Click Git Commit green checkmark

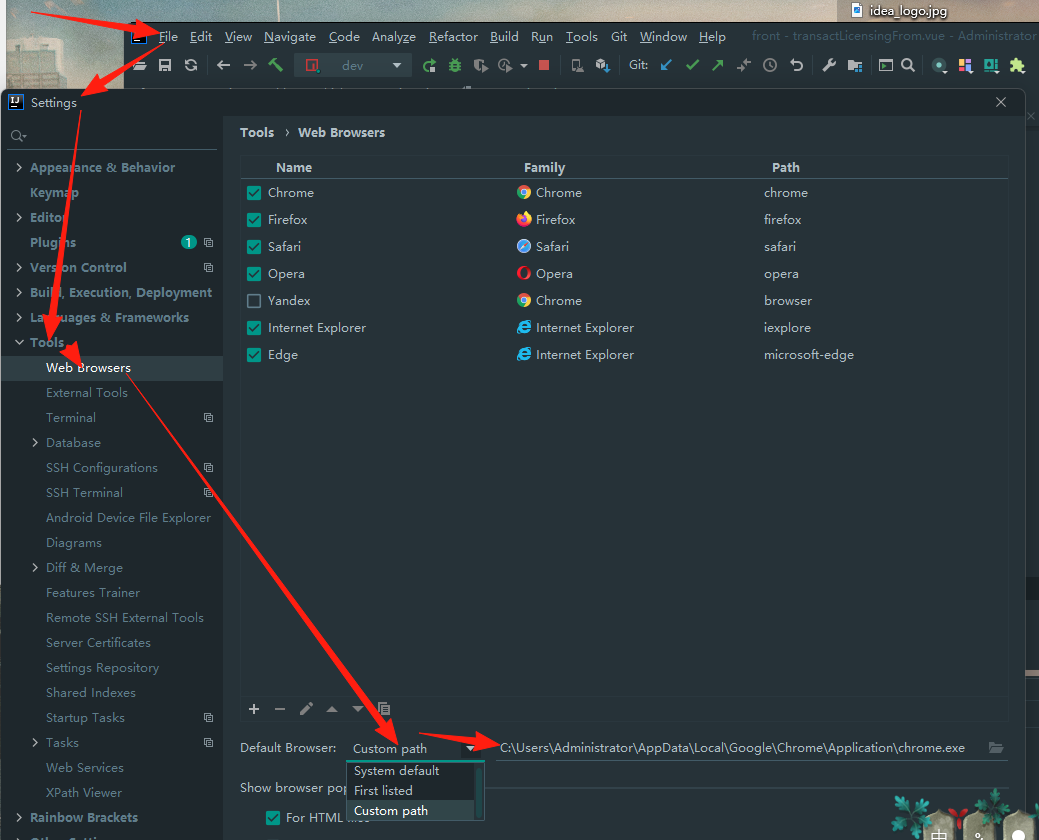(x=692, y=65)
